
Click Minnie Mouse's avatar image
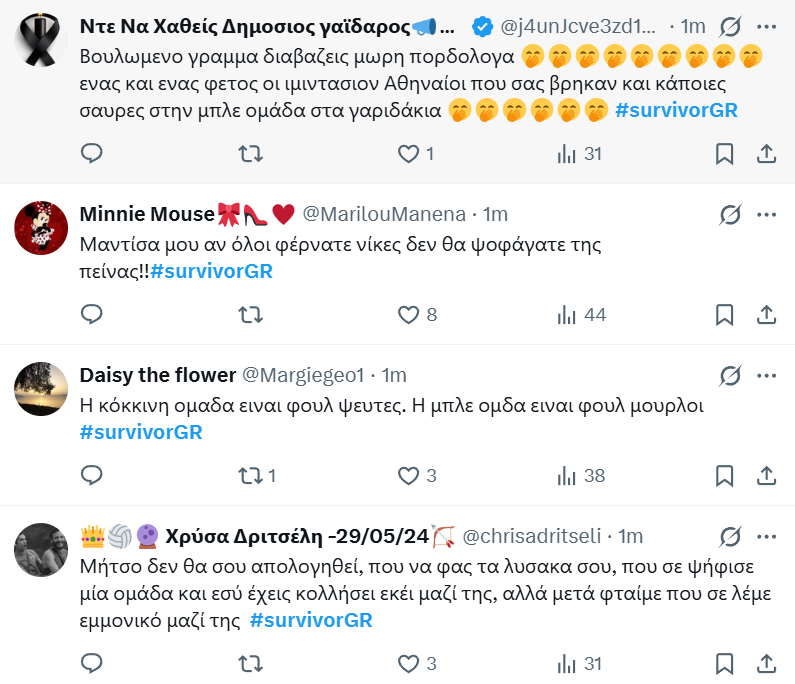click(41, 229)
